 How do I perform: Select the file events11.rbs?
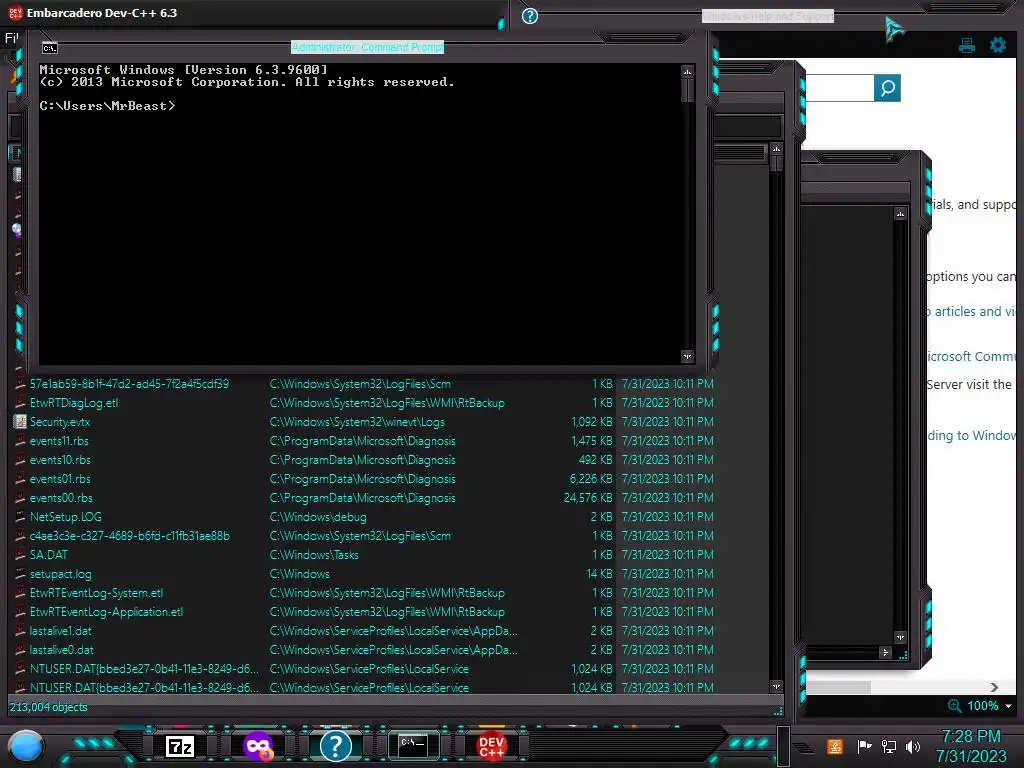pos(59,441)
